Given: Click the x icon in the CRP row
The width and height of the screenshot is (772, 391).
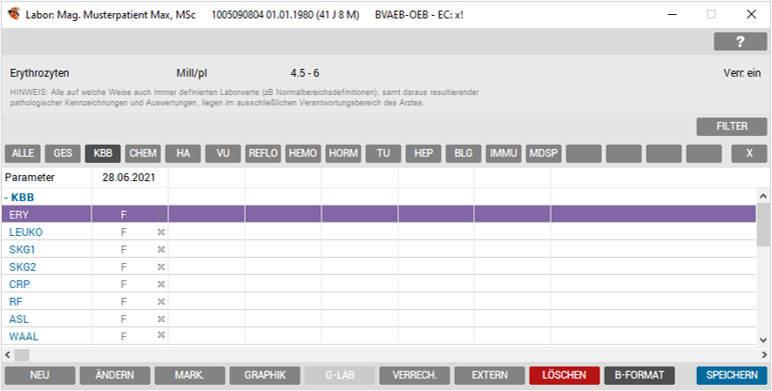Looking at the screenshot, I should coord(161,284).
